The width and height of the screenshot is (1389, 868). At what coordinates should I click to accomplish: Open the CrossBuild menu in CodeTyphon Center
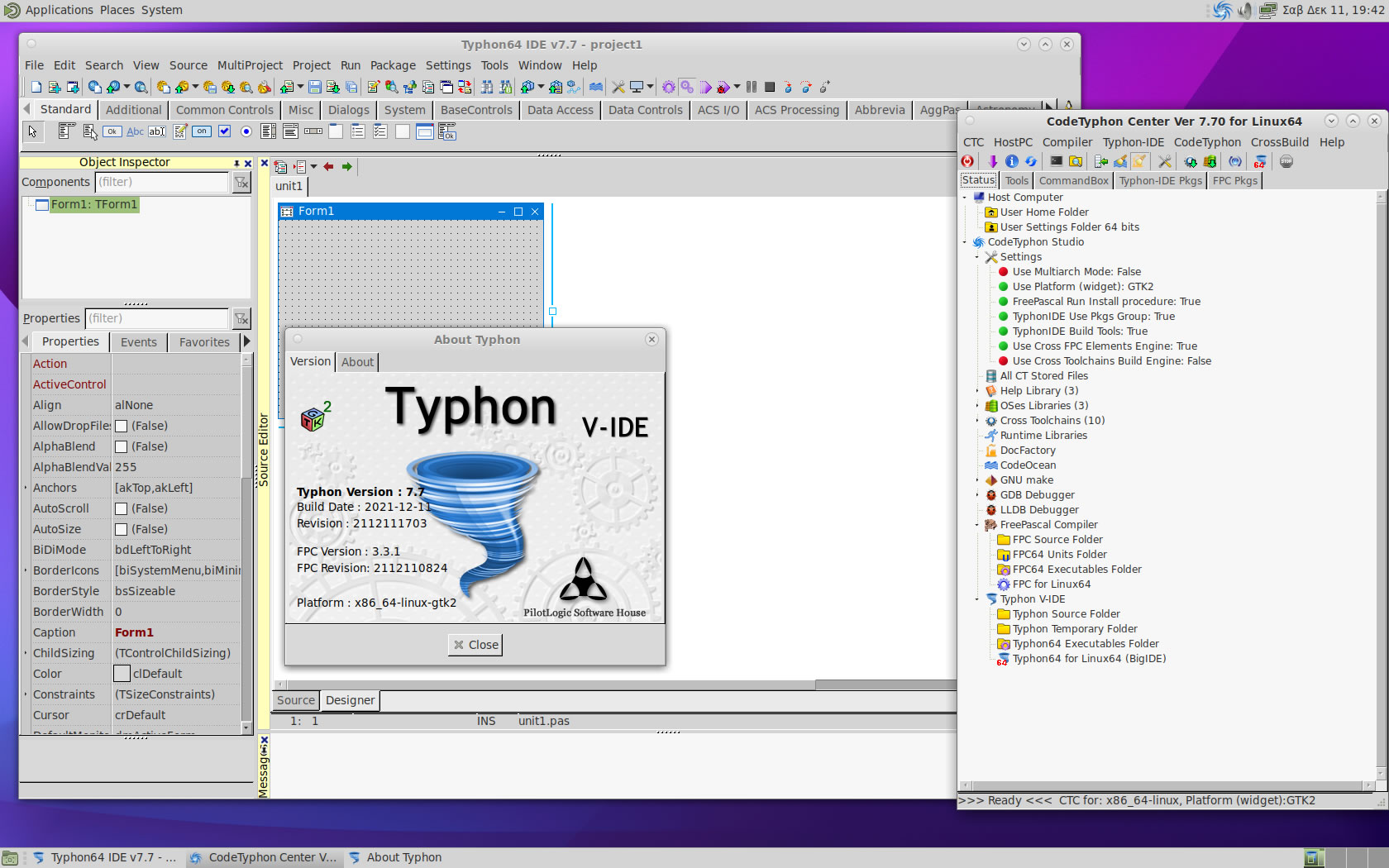click(1279, 142)
